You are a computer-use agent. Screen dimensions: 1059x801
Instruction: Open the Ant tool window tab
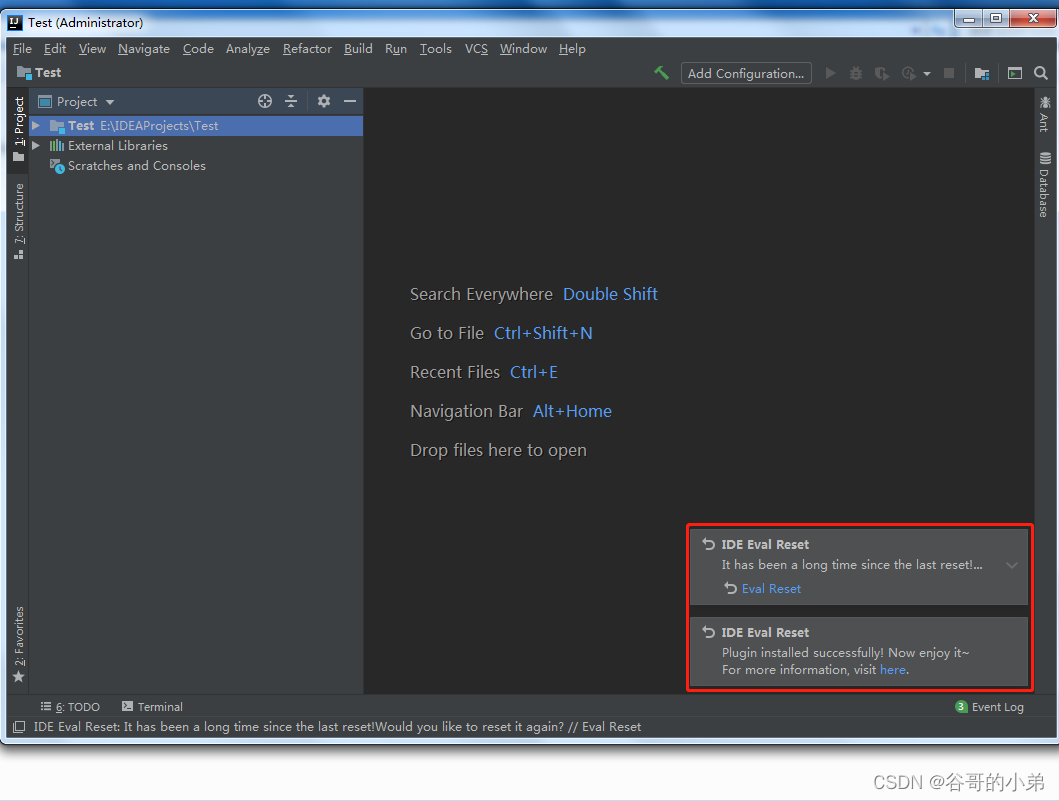[x=1044, y=113]
